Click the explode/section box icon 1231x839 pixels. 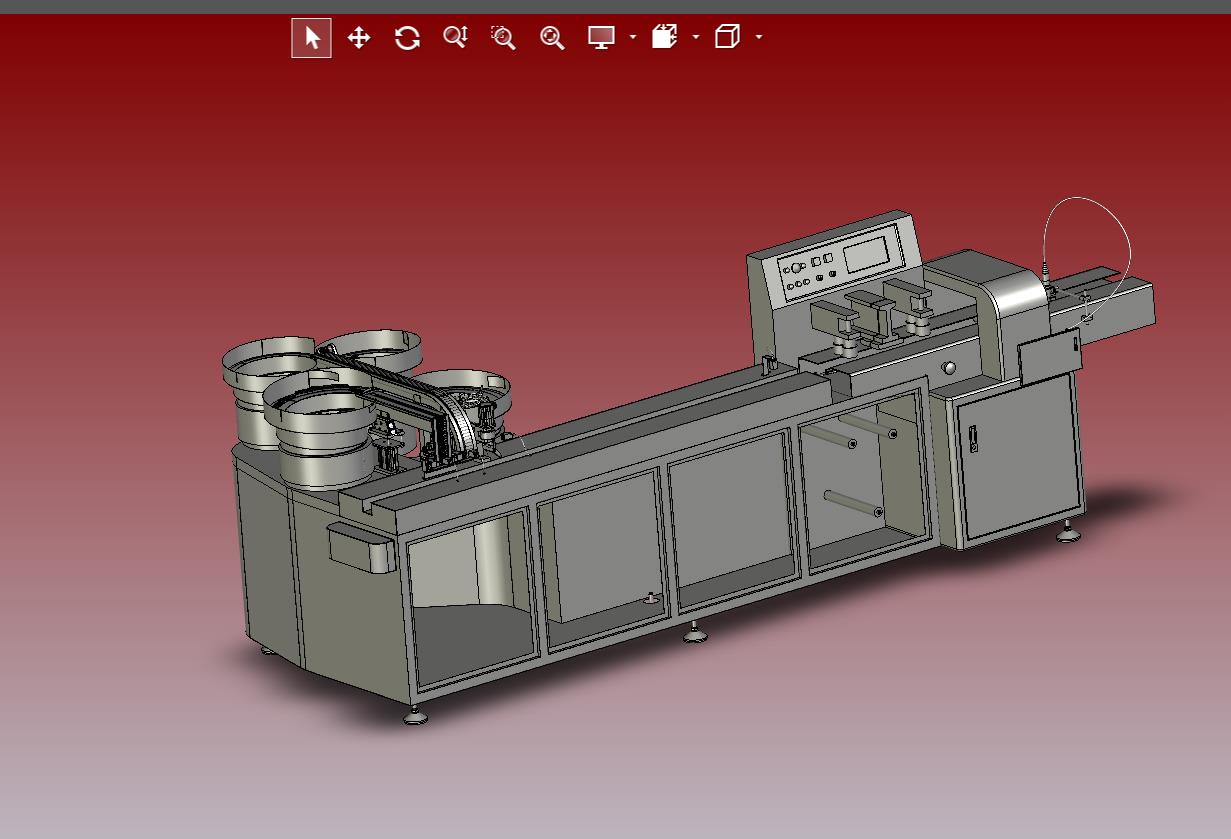tap(664, 38)
